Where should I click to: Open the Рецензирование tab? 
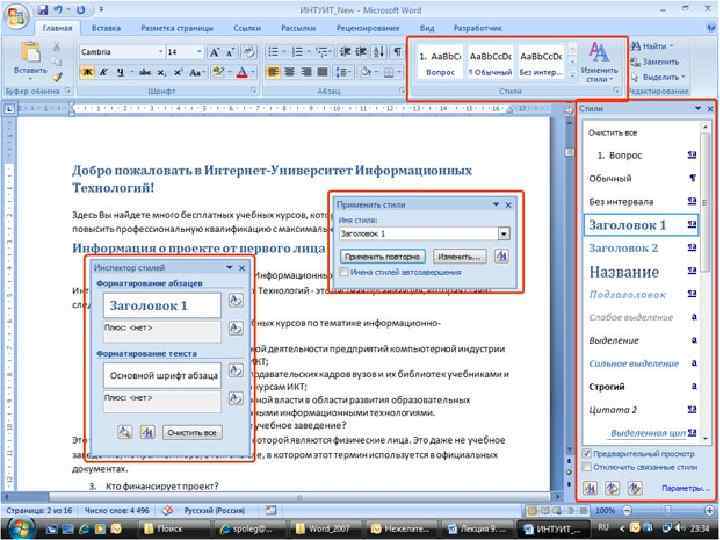pyautogui.click(x=368, y=28)
